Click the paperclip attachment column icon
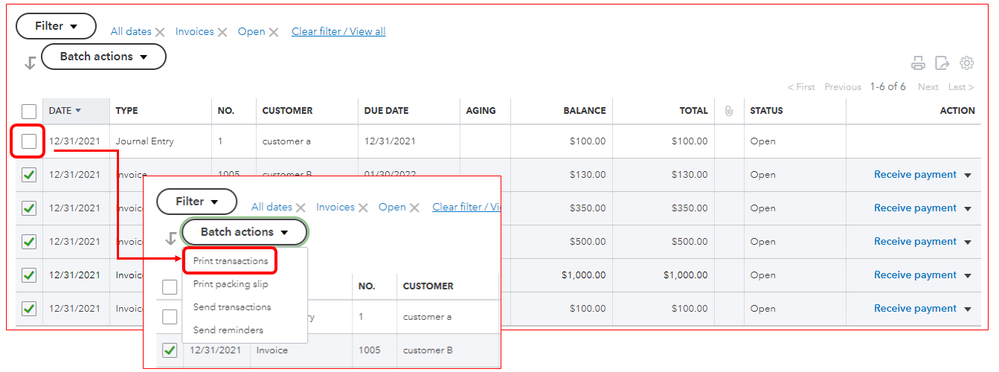 click(x=729, y=111)
